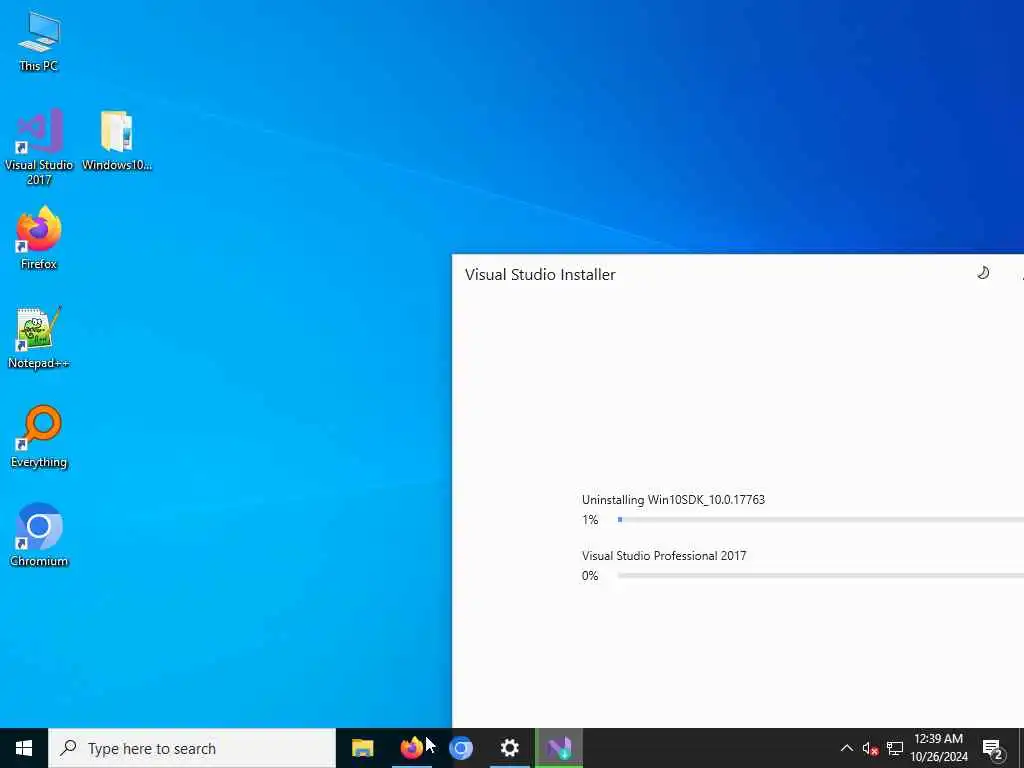Click the 1% progress value
Viewport: 1024px width, 768px height.
[590, 520]
